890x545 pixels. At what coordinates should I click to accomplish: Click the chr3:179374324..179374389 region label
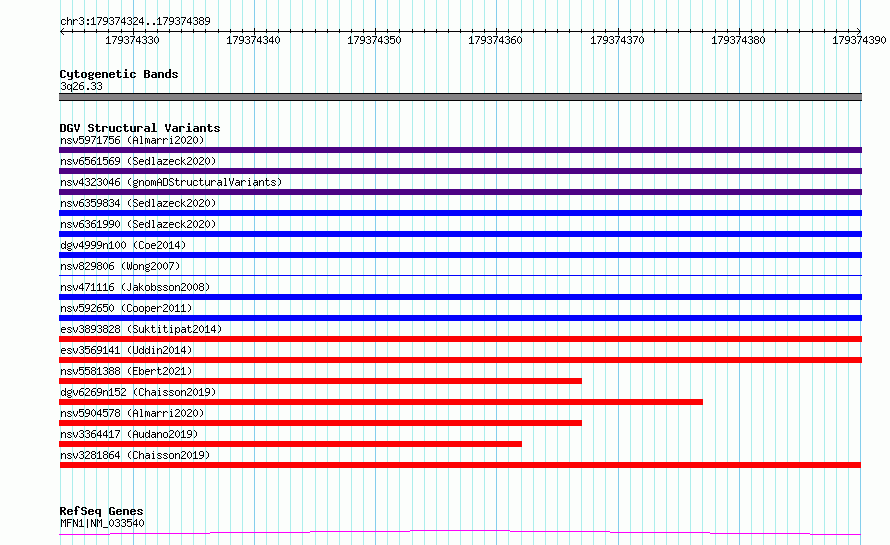click(x=135, y=21)
